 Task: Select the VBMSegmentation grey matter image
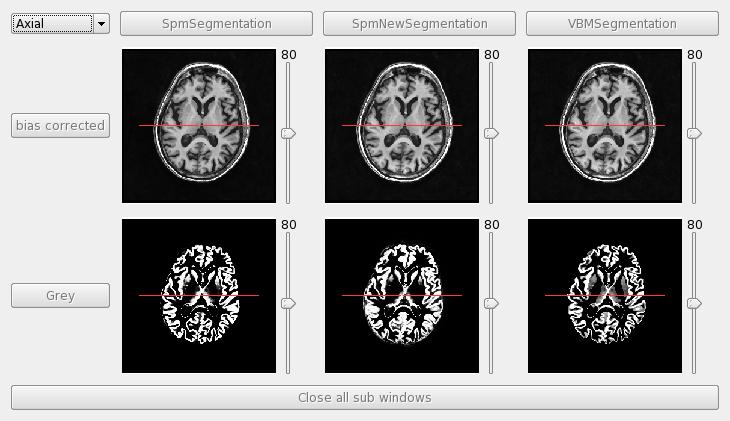[605, 296]
